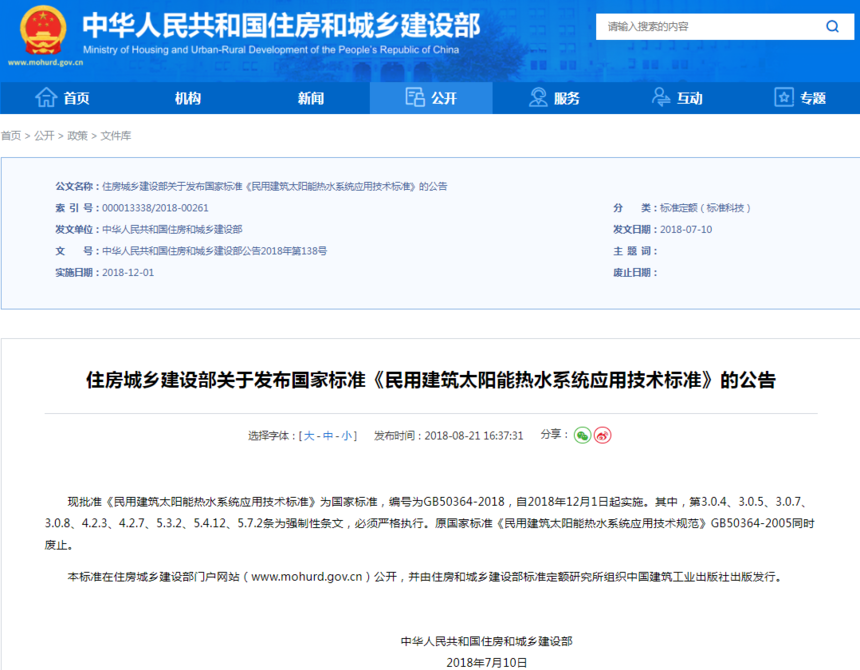The image size is (860, 670).
Task: Open the 新闻 navigation menu item
Action: click(x=310, y=98)
